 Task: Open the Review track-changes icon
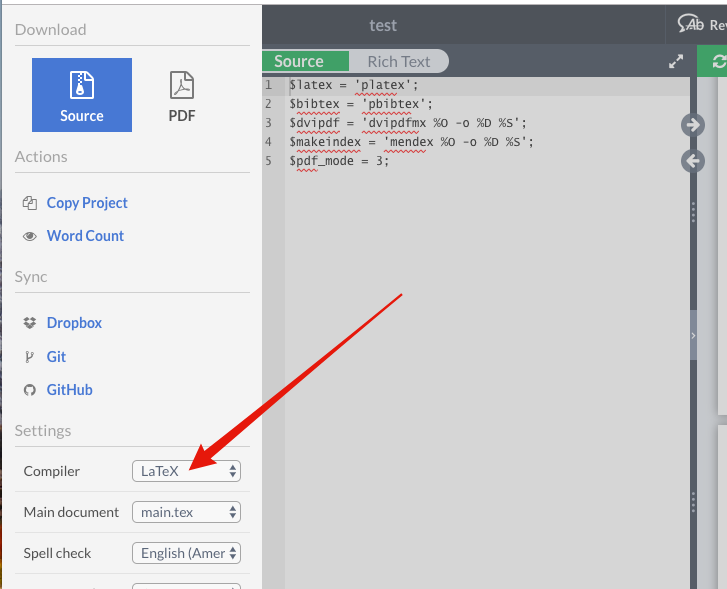coord(690,24)
